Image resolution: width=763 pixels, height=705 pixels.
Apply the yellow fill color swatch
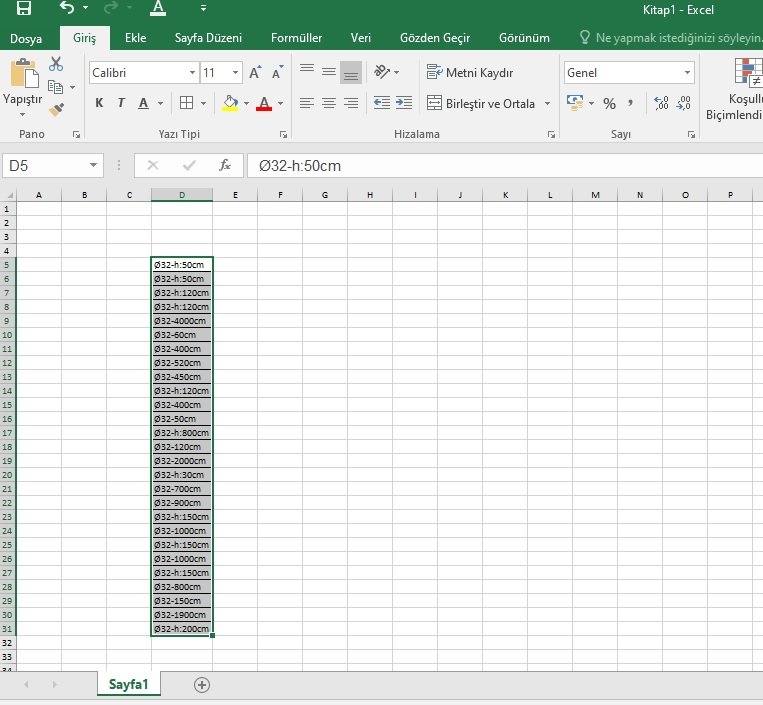pos(230,103)
